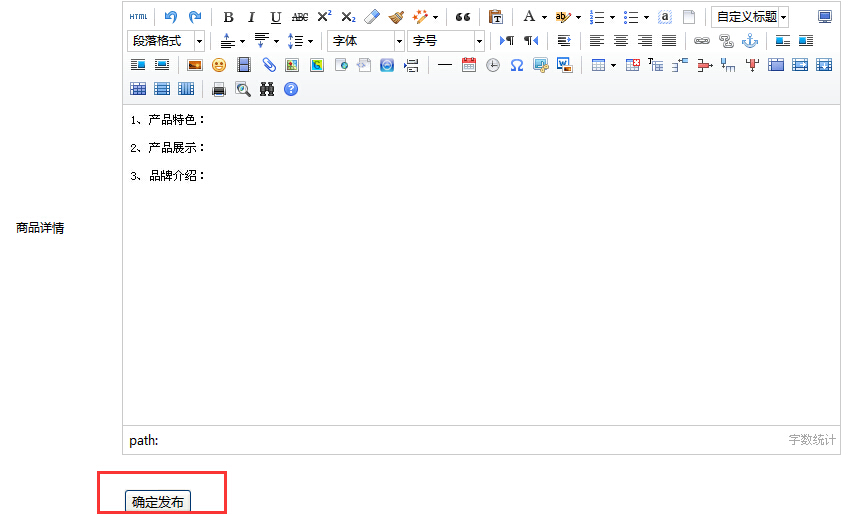Click the undo arrow icon
Viewport: 848px width, 516px height.
click(171, 17)
